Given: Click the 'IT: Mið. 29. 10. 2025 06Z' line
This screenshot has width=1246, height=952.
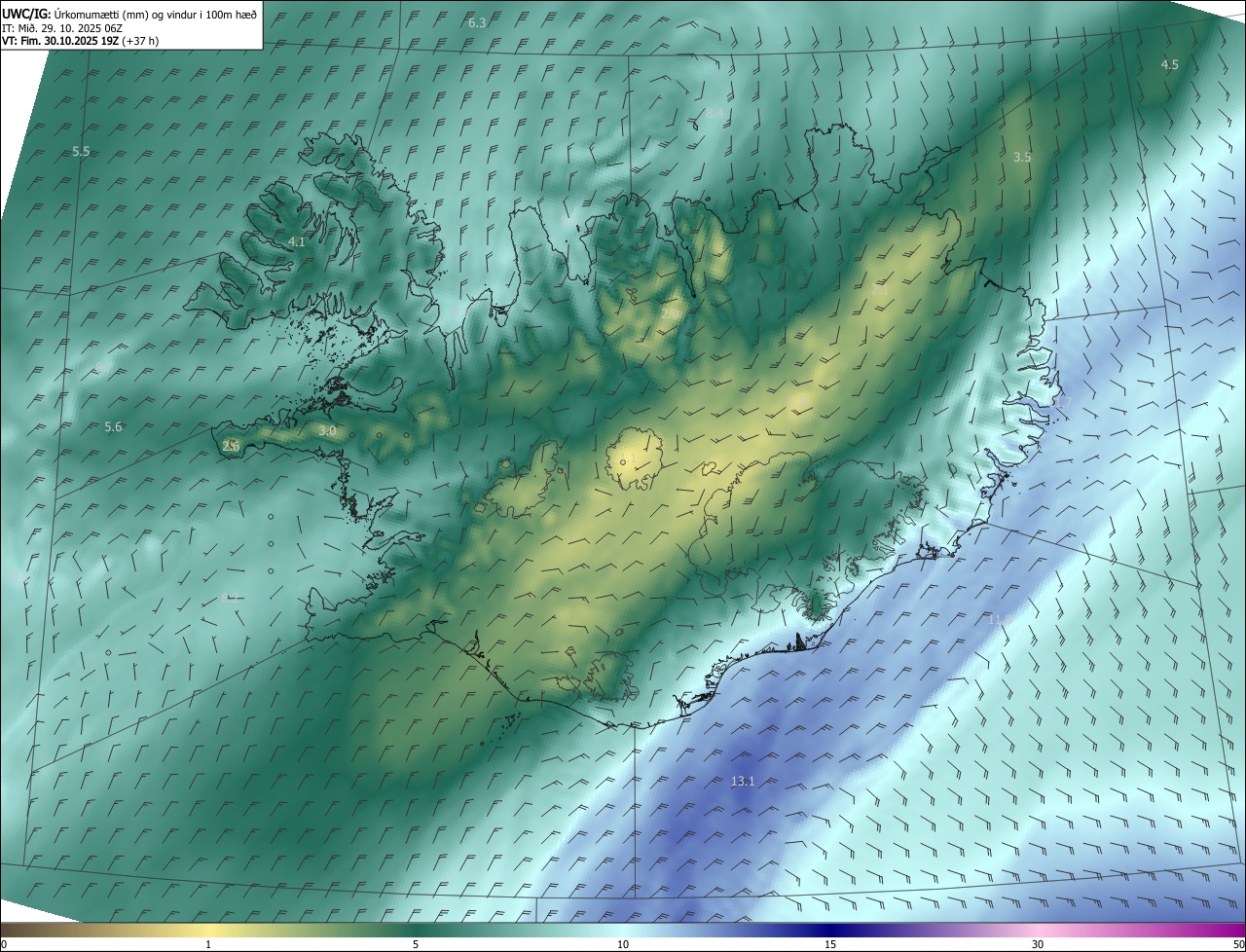Looking at the screenshot, I should point(62,28).
